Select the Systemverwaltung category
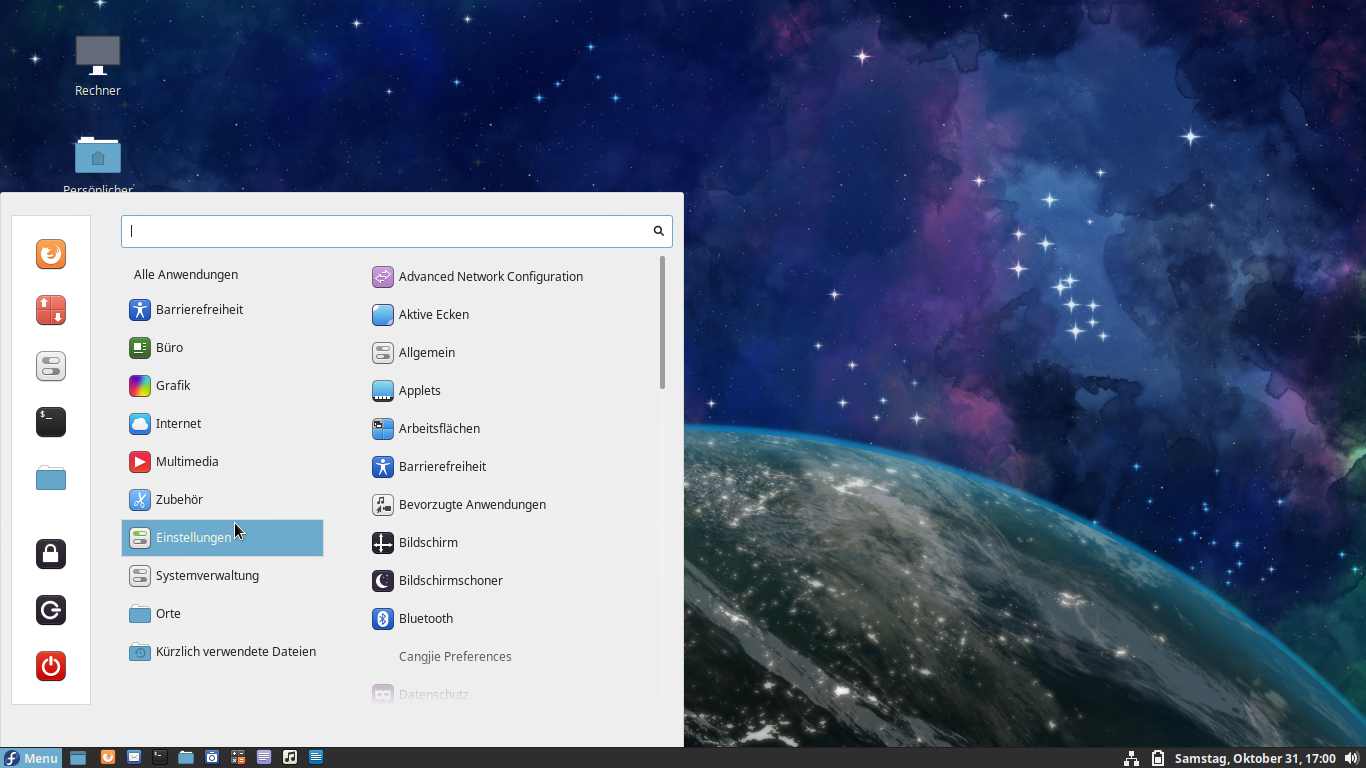 click(x=222, y=576)
